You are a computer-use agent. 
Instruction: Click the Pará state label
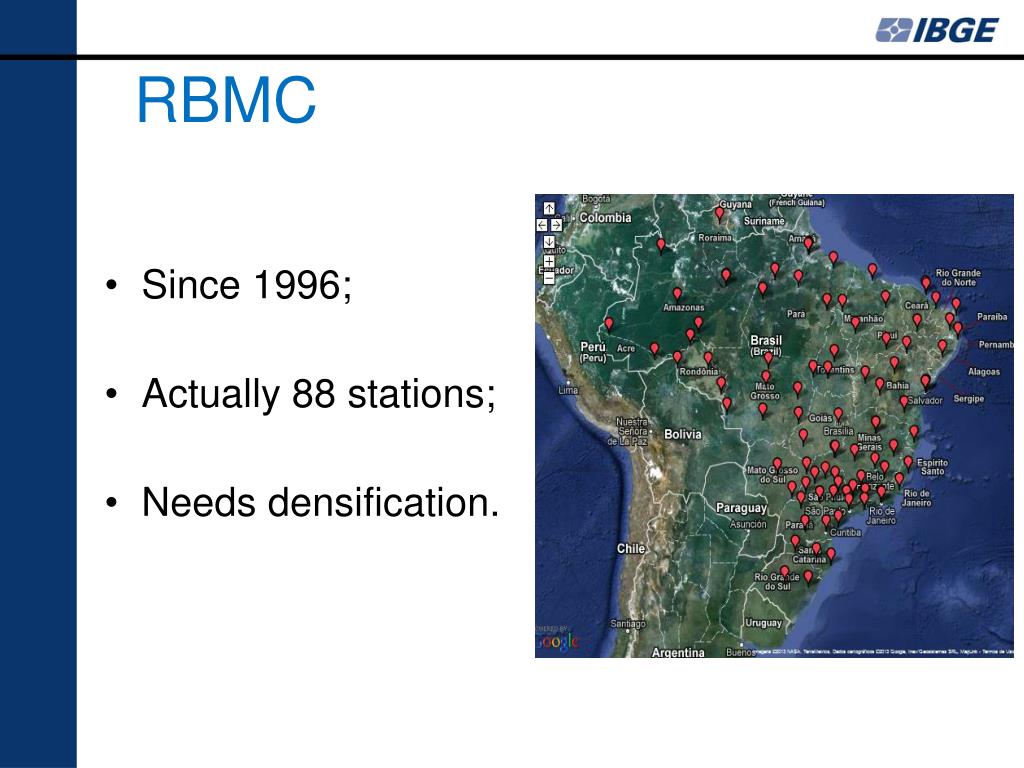tap(796, 314)
